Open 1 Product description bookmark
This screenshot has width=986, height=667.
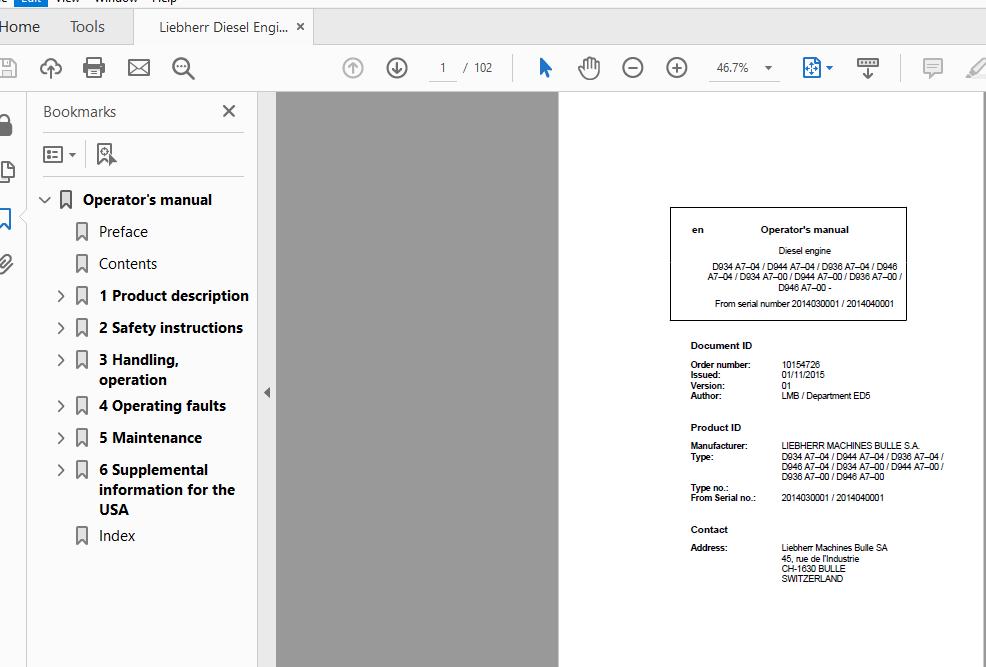click(x=174, y=296)
